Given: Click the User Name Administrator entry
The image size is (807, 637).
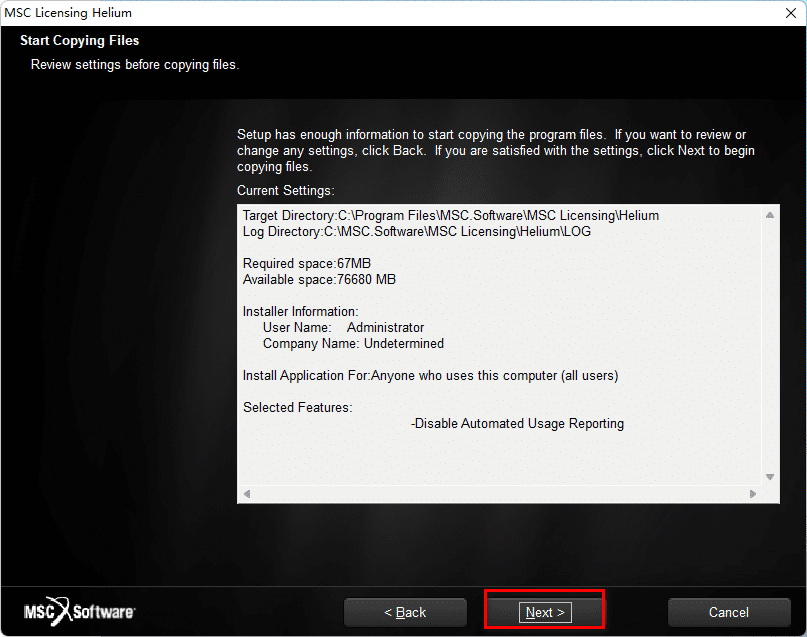Looking at the screenshot, I should [x=343, y=328].
